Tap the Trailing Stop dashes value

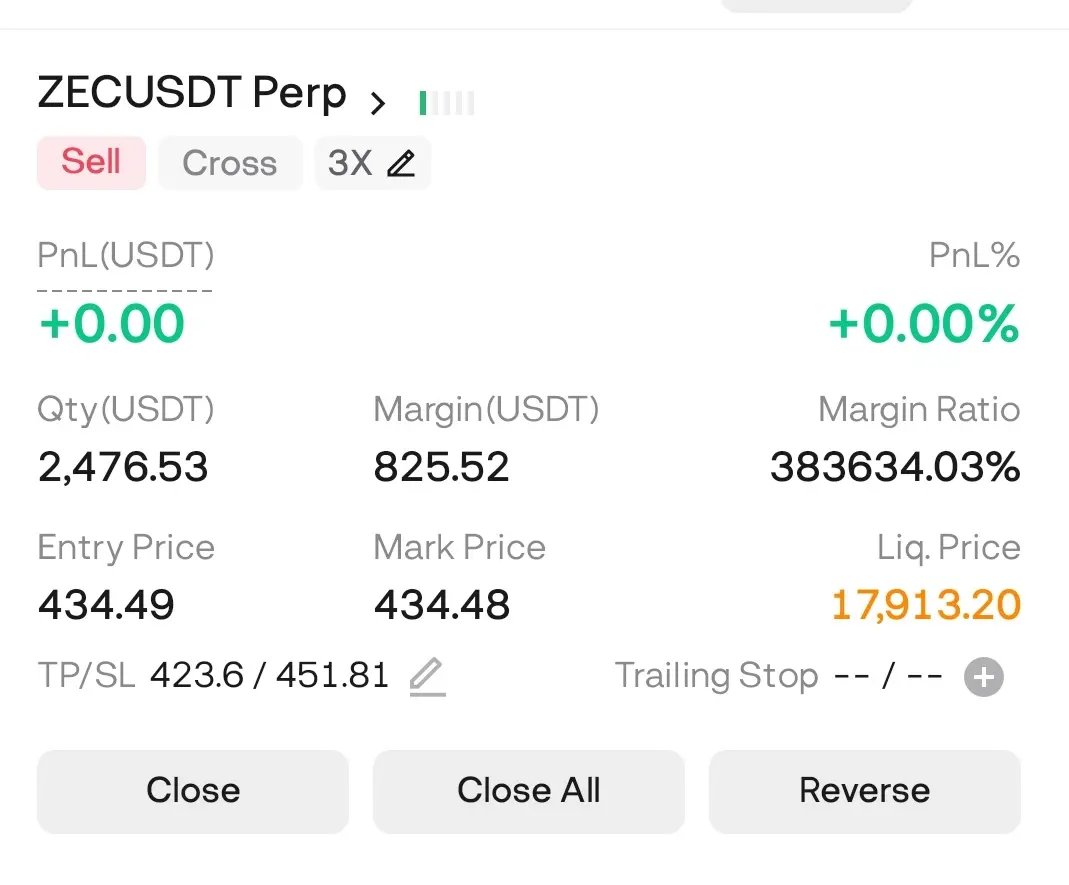coord(888,677)
